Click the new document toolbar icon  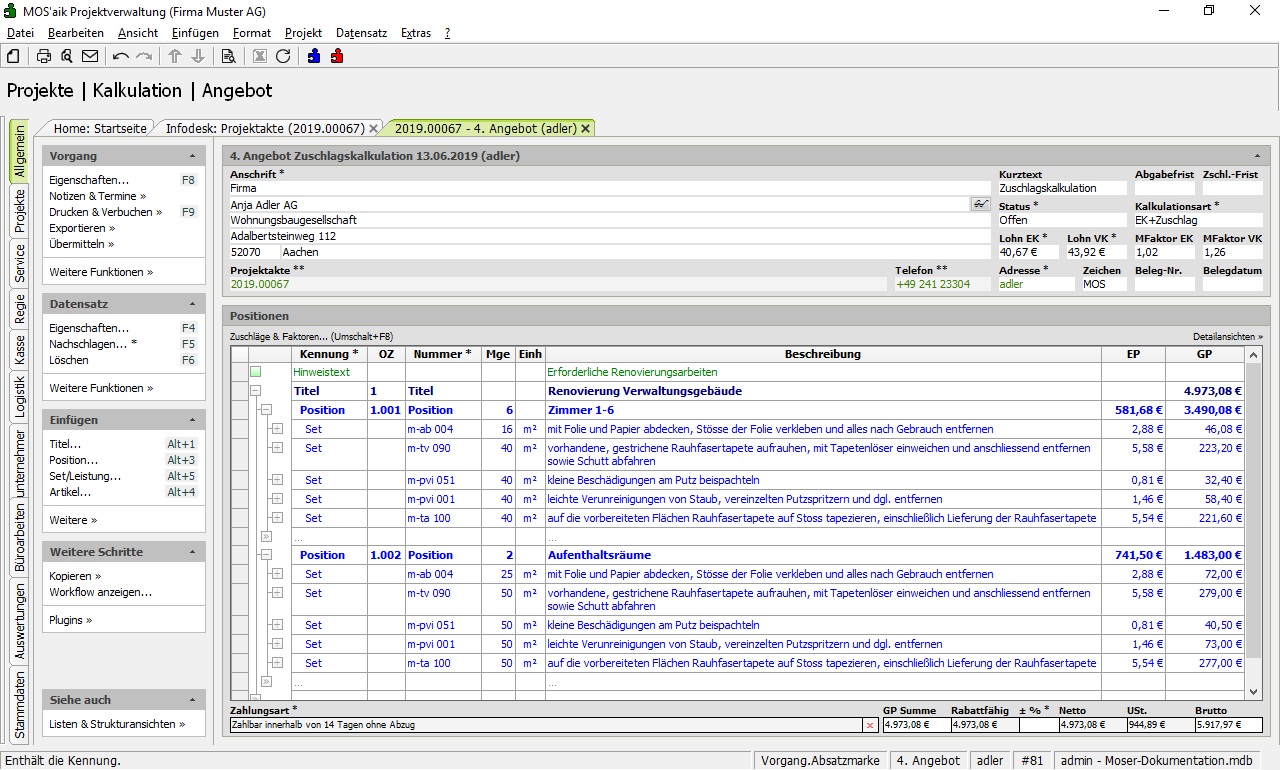point(13,56)
